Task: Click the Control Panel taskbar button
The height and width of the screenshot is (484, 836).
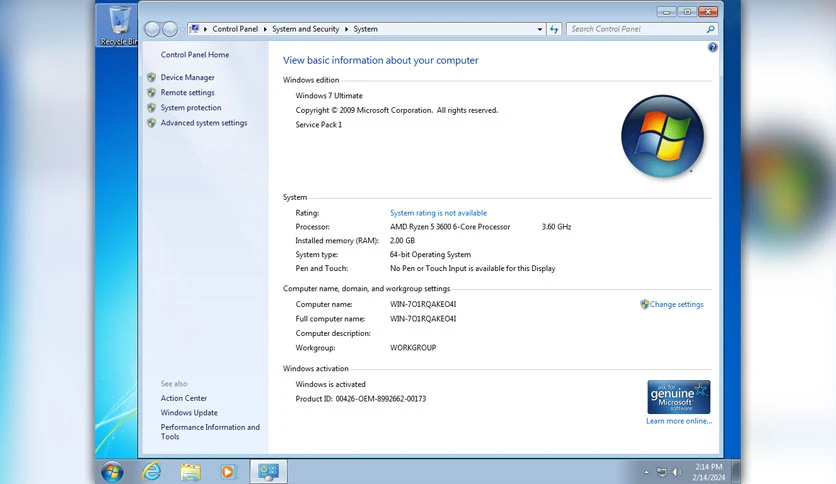Action: (x=268, y=471)
